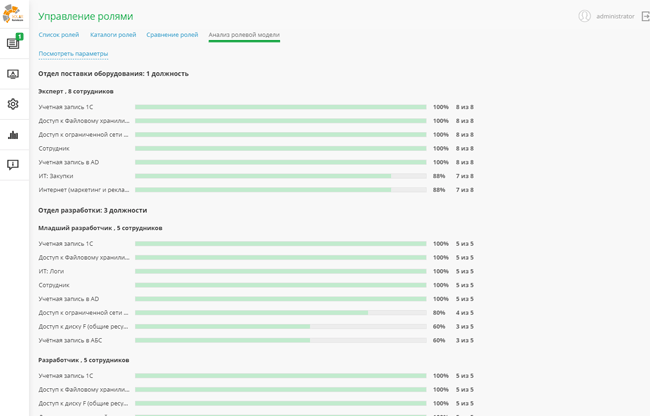Image resolution: width=650 pixels, height=416 pixels.
Task: Open the bar chart reports icon
Action: tap(13, 135)
